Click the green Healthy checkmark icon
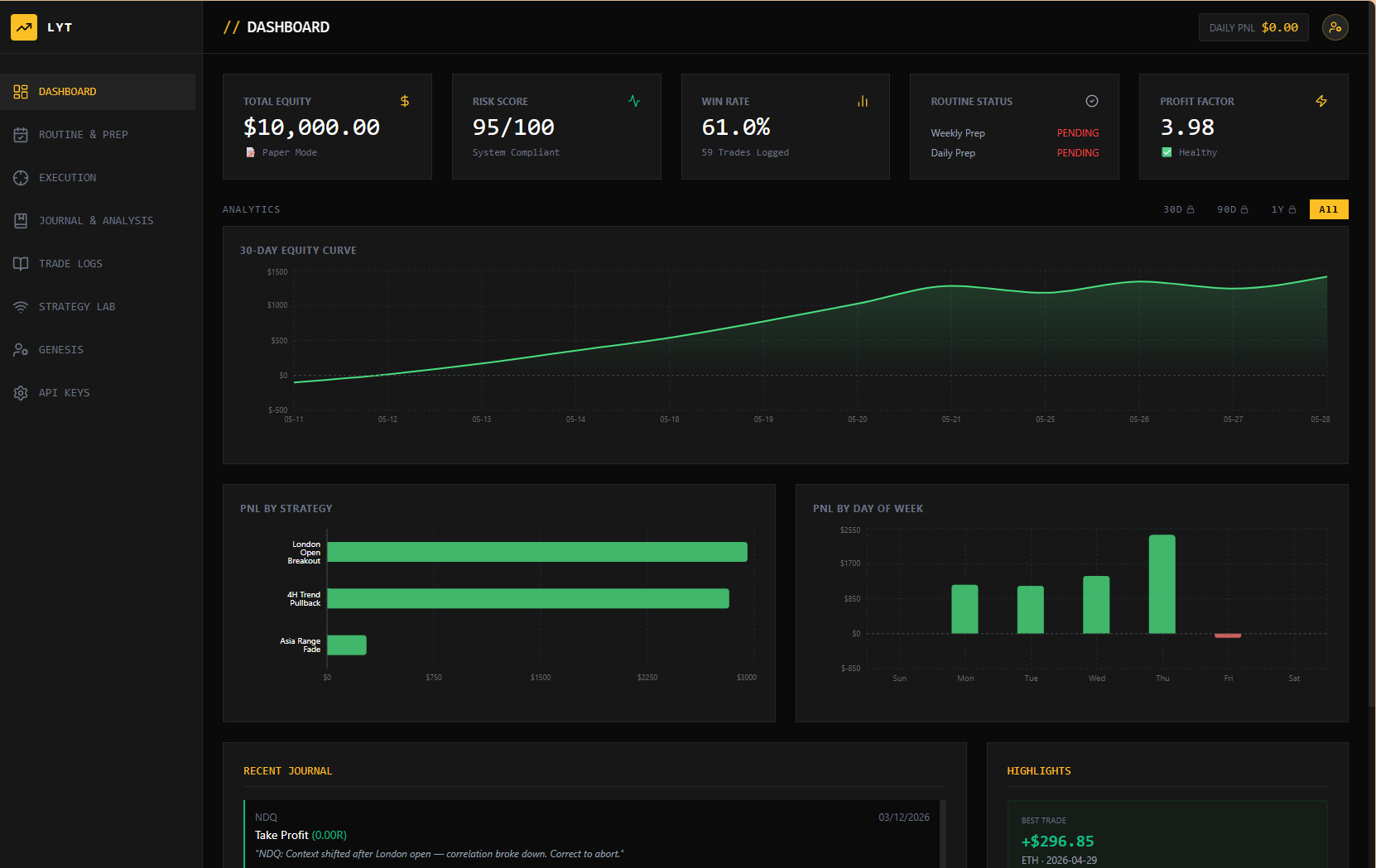 (x=1167, y=152)
